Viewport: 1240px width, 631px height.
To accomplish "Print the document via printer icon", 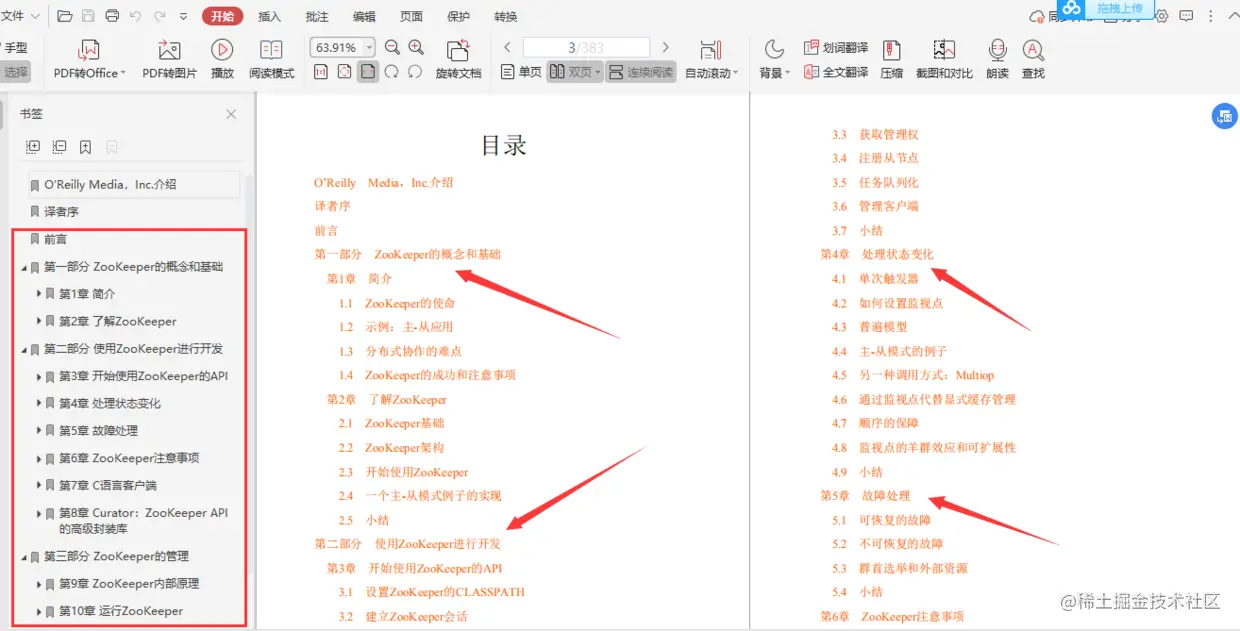I will (x=112, y=16).
